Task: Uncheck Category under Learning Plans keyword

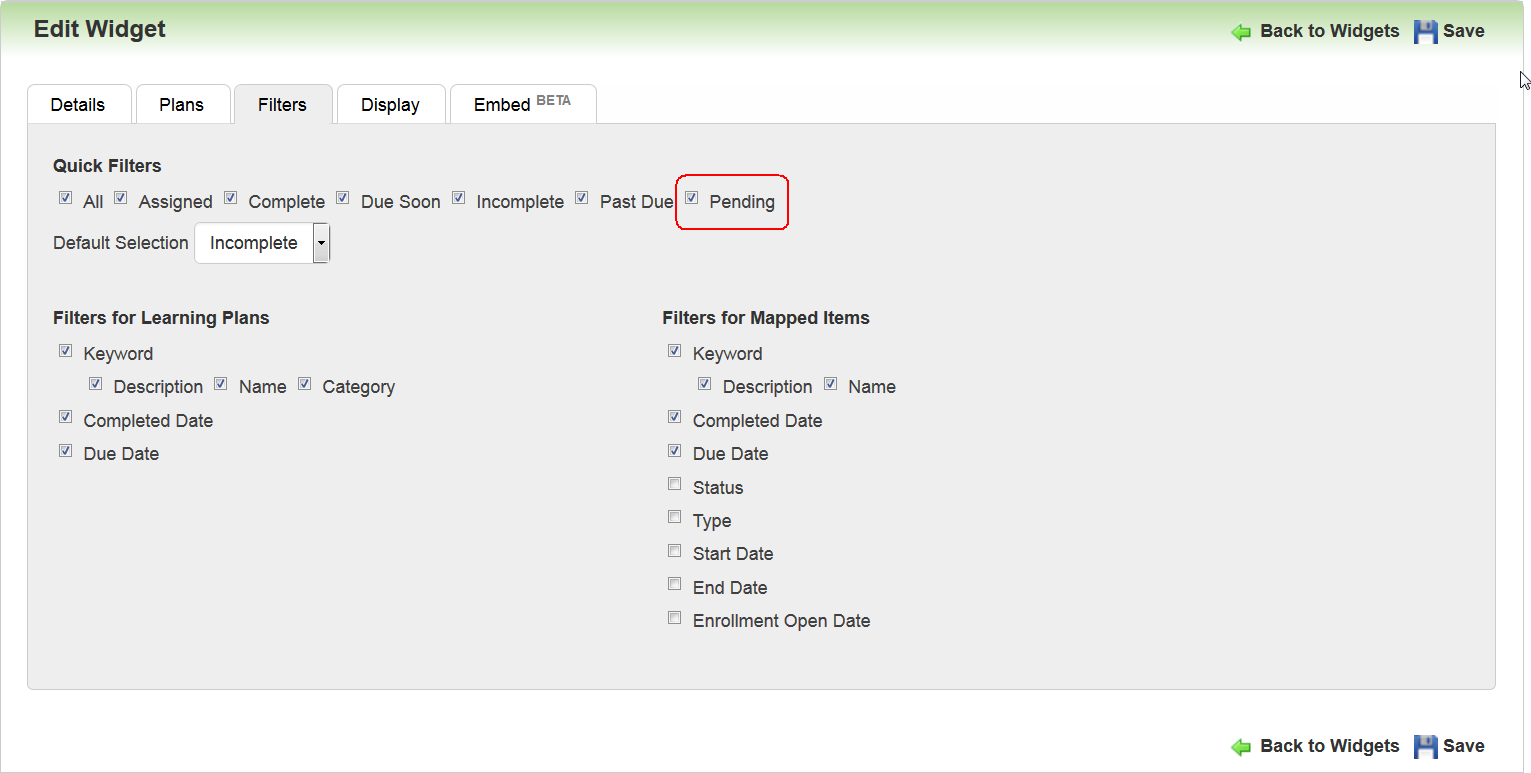Action: [x=305, y=384]
